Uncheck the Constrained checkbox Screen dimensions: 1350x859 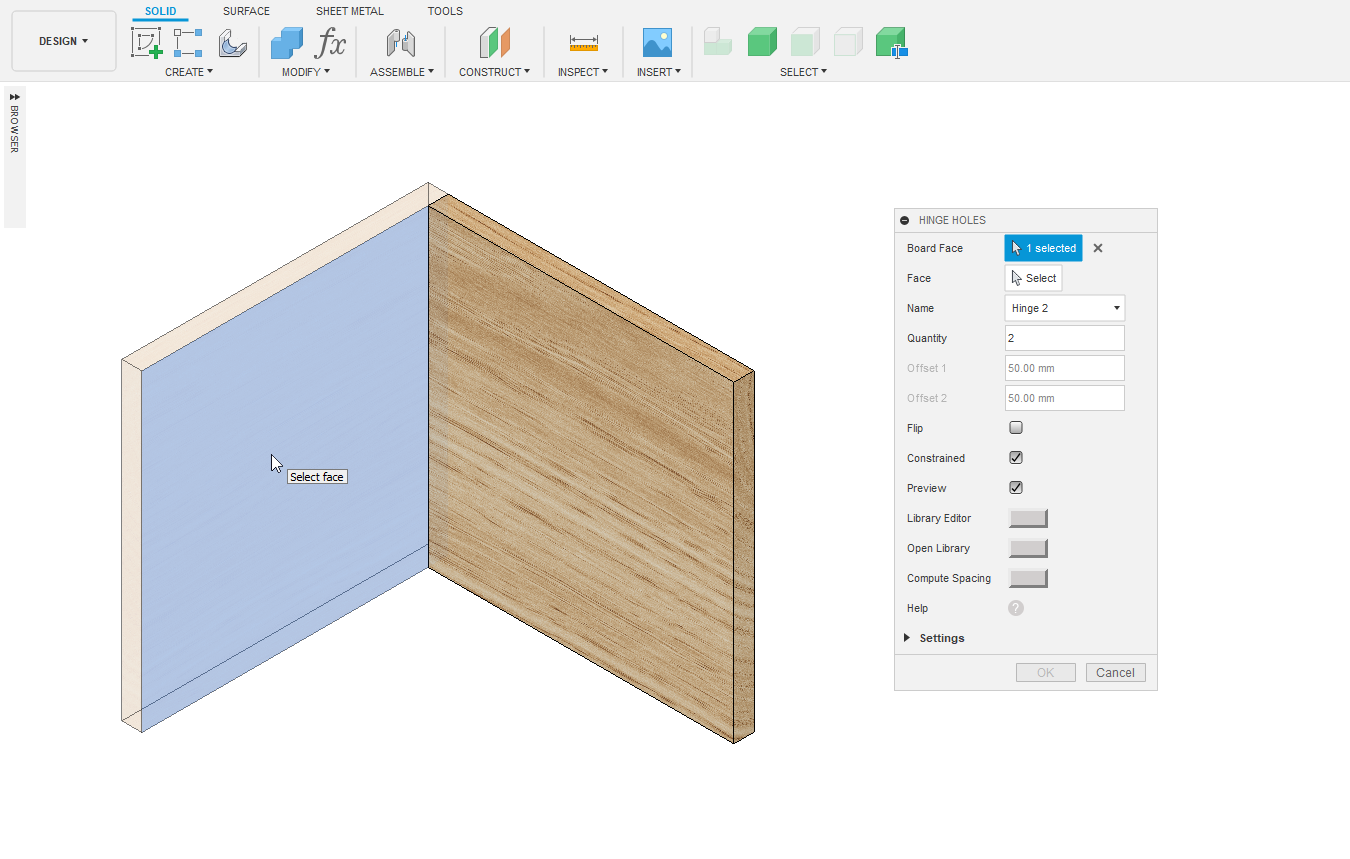point(1016,458)
